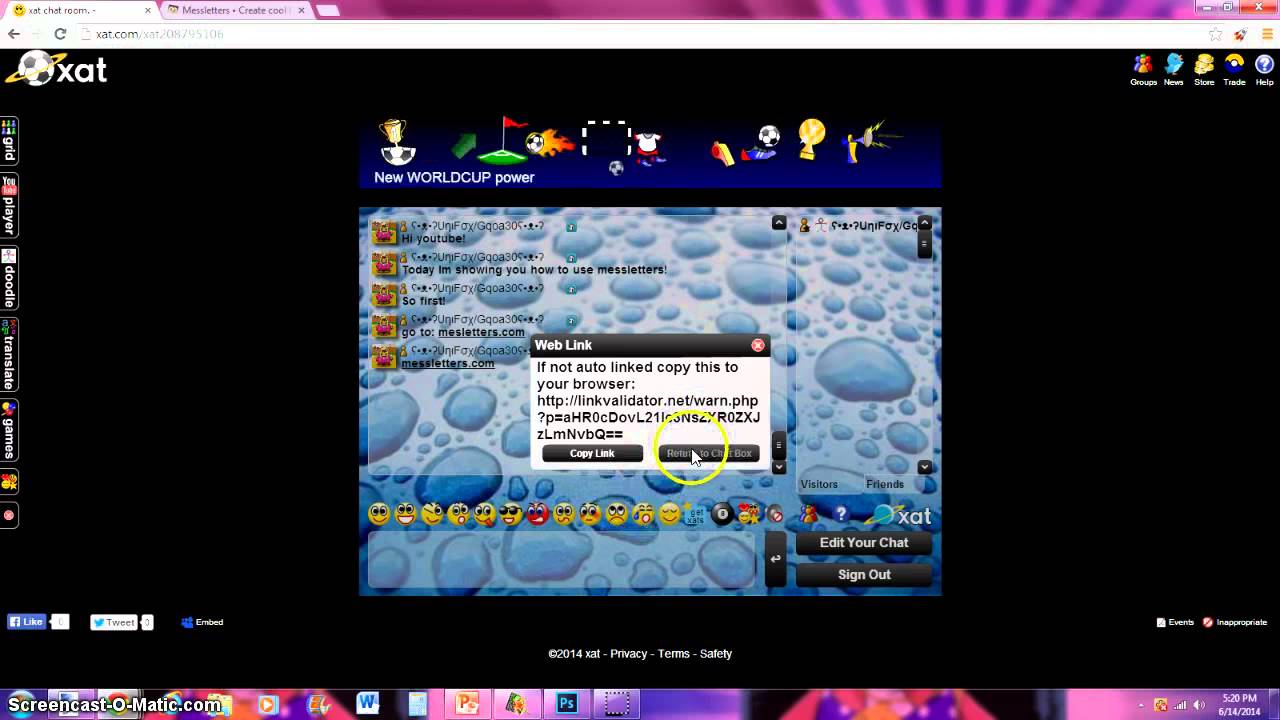Click the Edit Your Chat button
Screen dimensions: 1280x720
click(864, 543)
